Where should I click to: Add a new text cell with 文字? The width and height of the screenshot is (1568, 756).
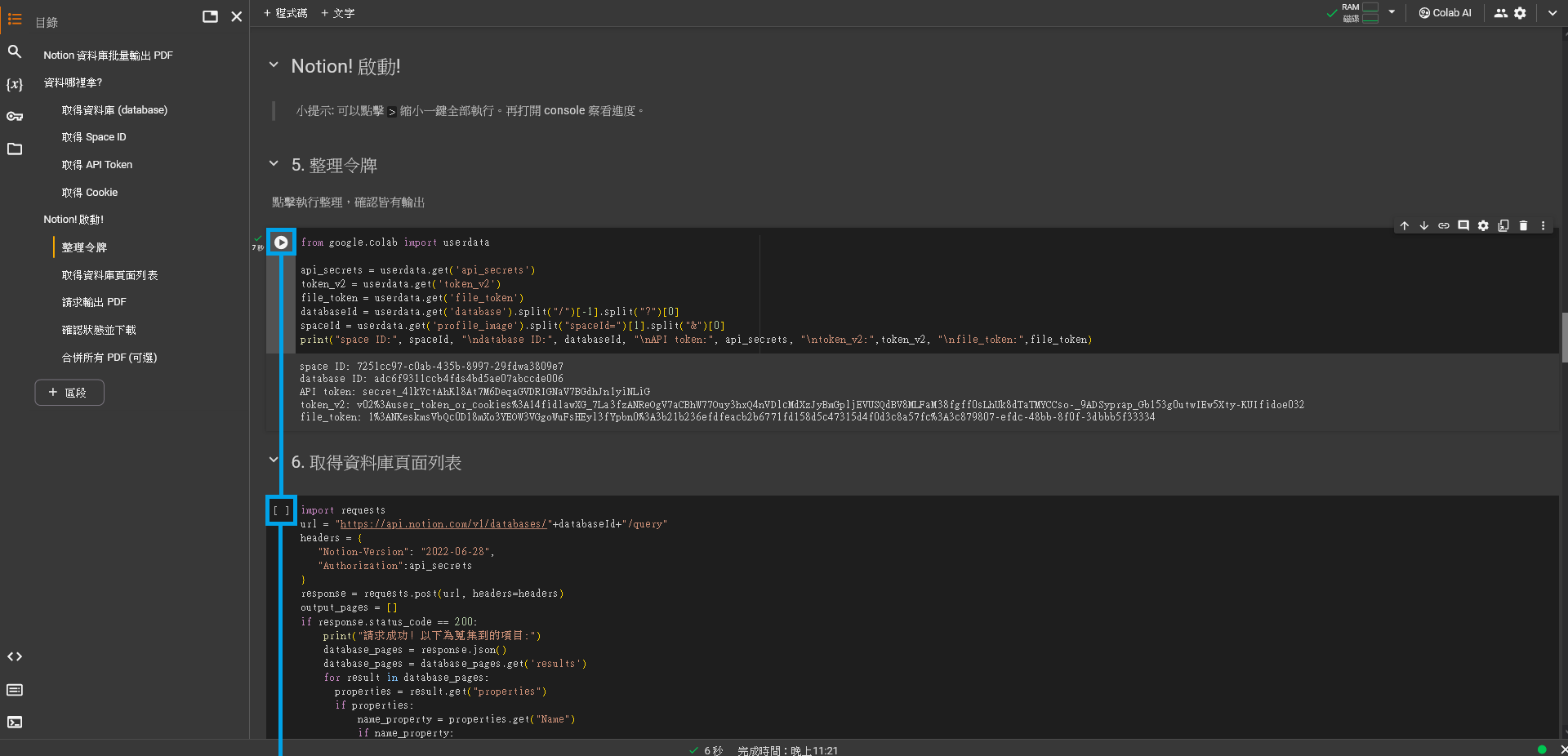tap(337, 13)
